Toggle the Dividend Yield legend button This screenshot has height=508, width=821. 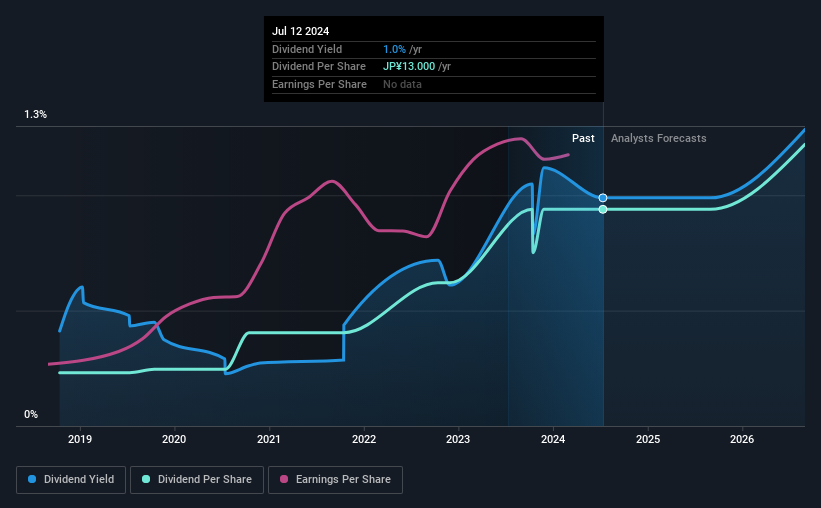click(71, 480)
